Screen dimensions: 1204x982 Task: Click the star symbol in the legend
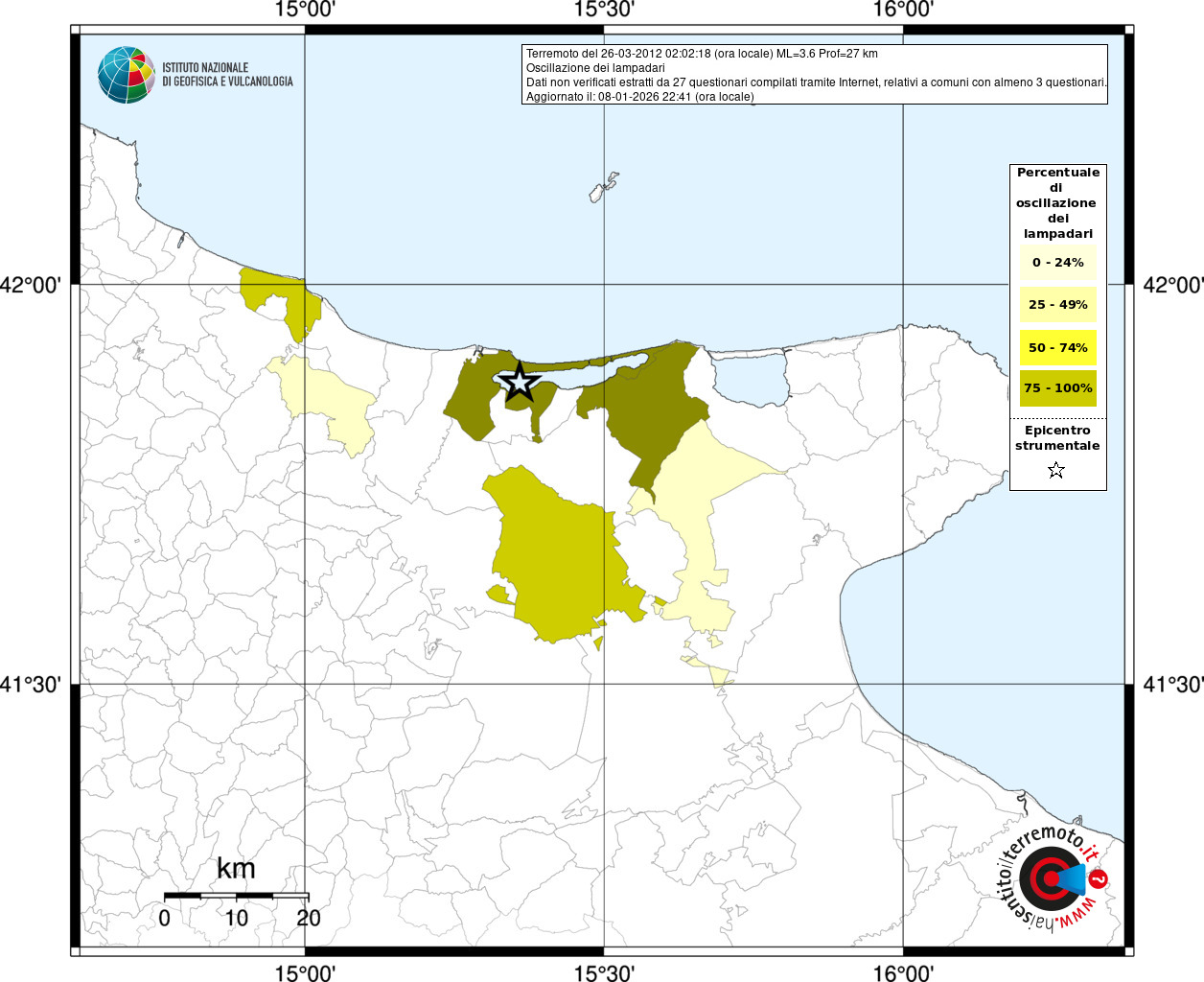point(1056,470)
